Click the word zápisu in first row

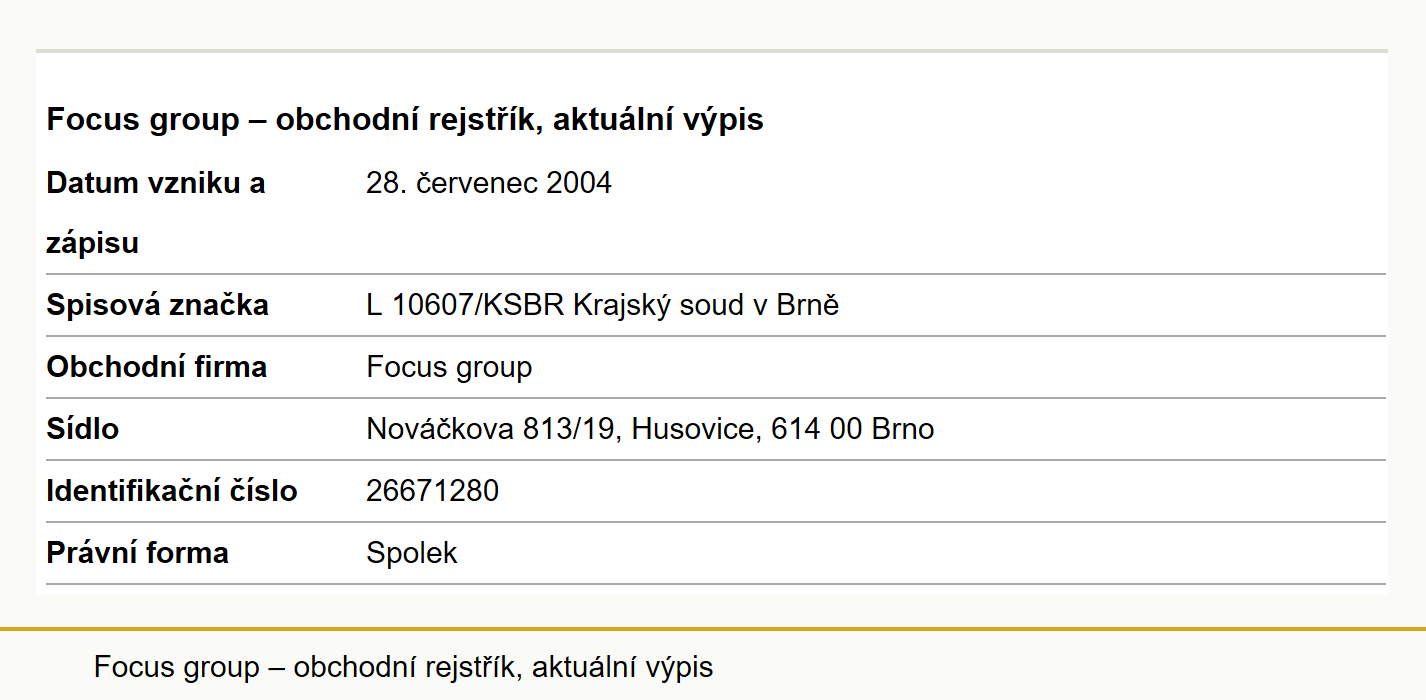coord(92,243)
